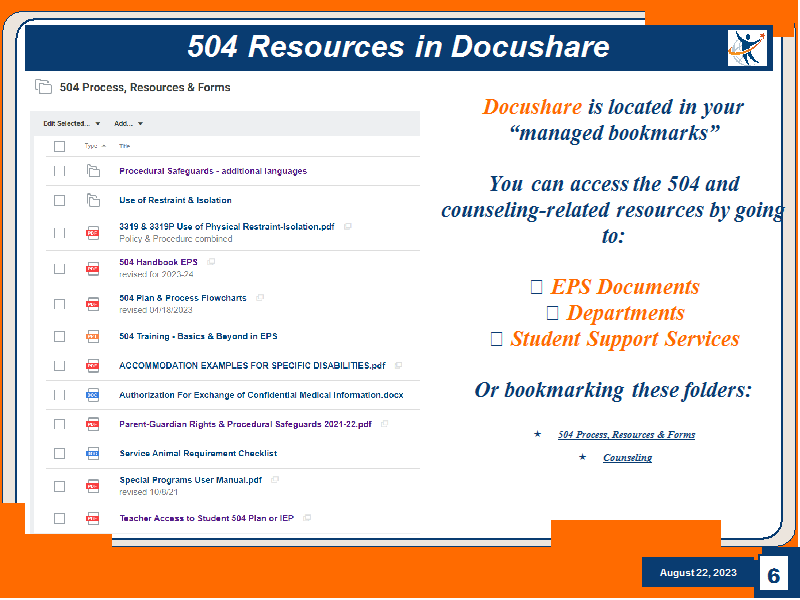800x600 pixels.
Task: Click small icon right of 3319 & 3319P Restraint-Isolation.pdf title
Action: pyautogui.click(x=347, y=227)
